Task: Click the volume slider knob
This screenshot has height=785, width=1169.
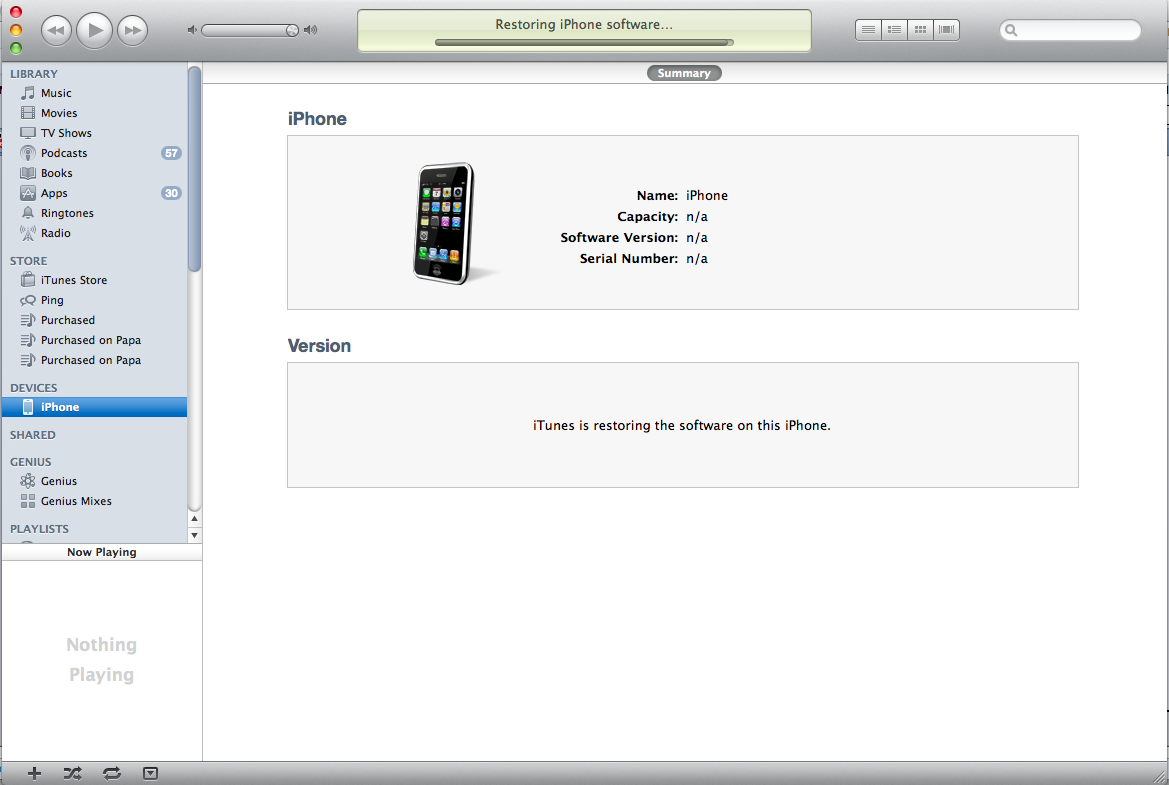Action: [292, 30]
